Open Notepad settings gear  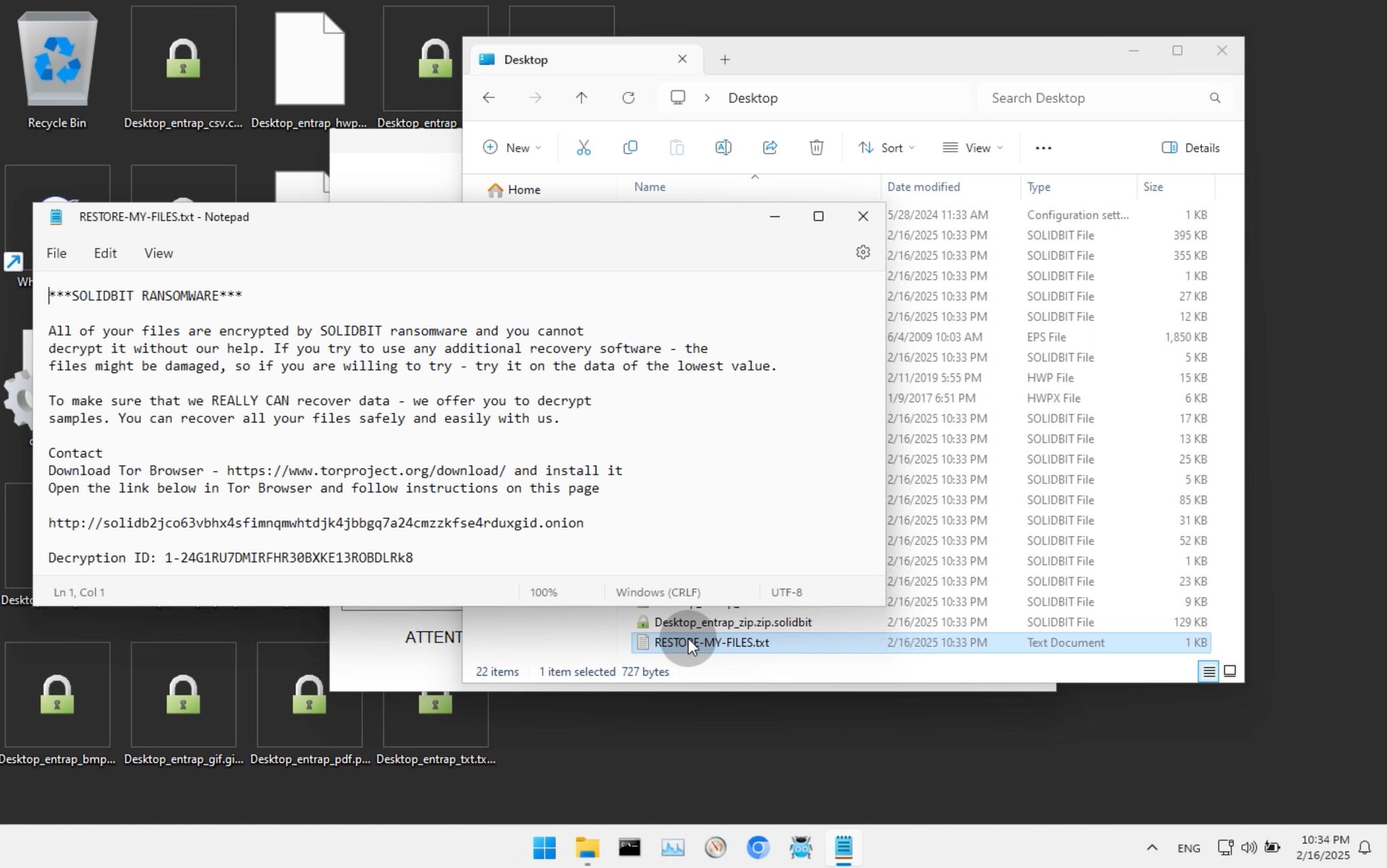[862, 253]
